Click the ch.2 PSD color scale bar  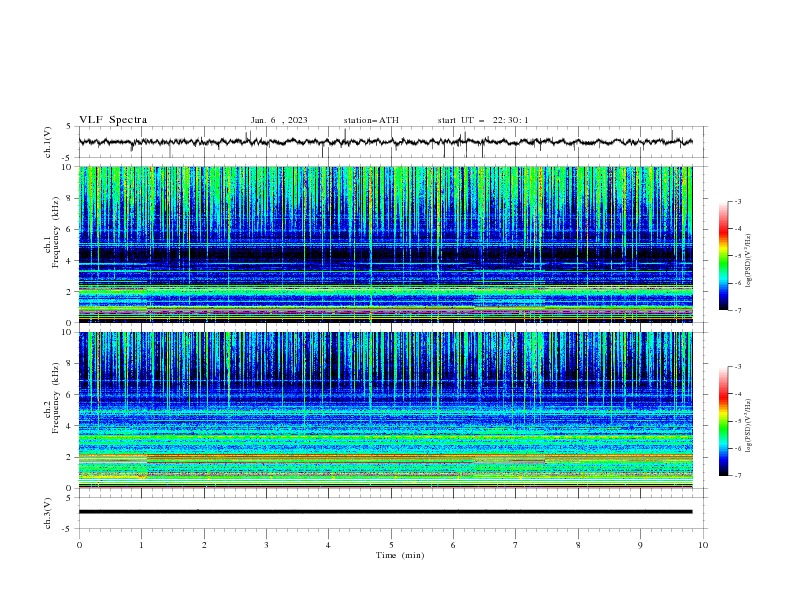[x=724, y=421]
